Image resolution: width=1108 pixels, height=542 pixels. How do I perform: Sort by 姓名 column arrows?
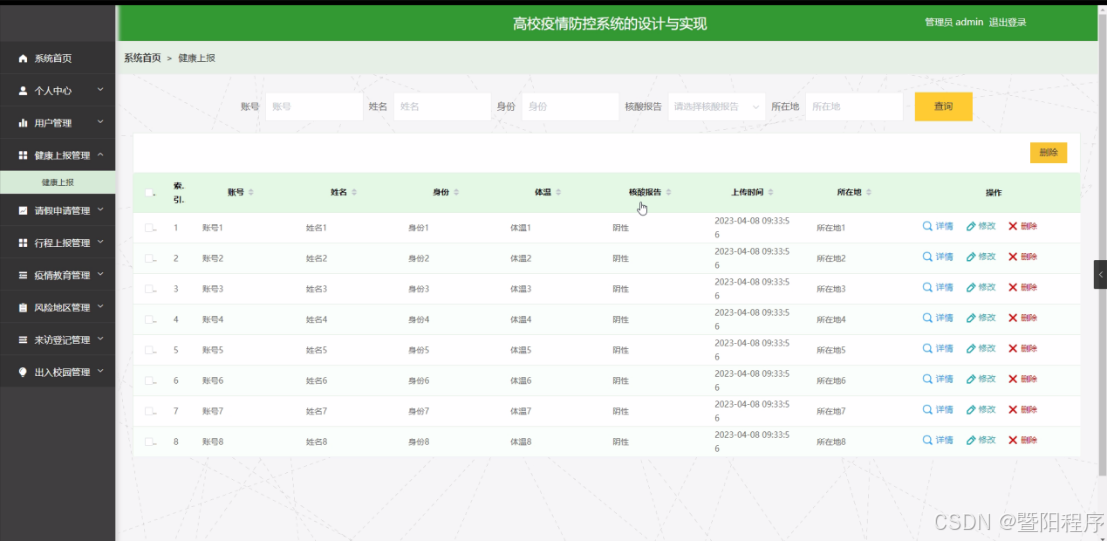[x=354, y=192]
